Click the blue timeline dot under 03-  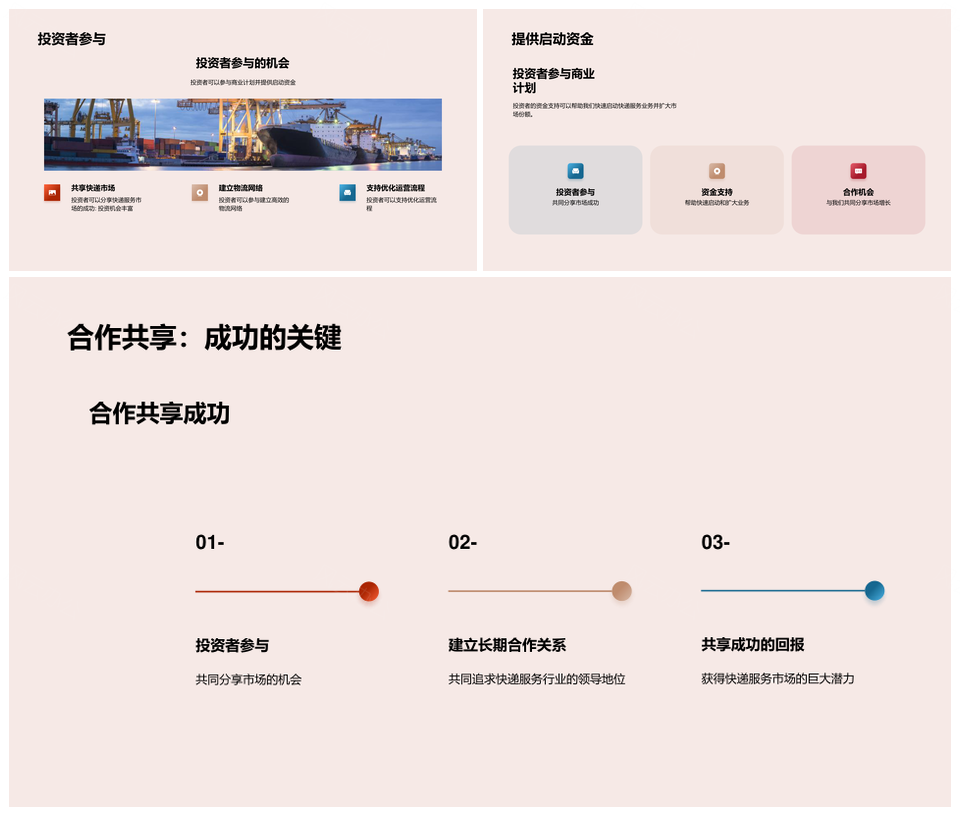pyautogui.click(x=874, y=591)
